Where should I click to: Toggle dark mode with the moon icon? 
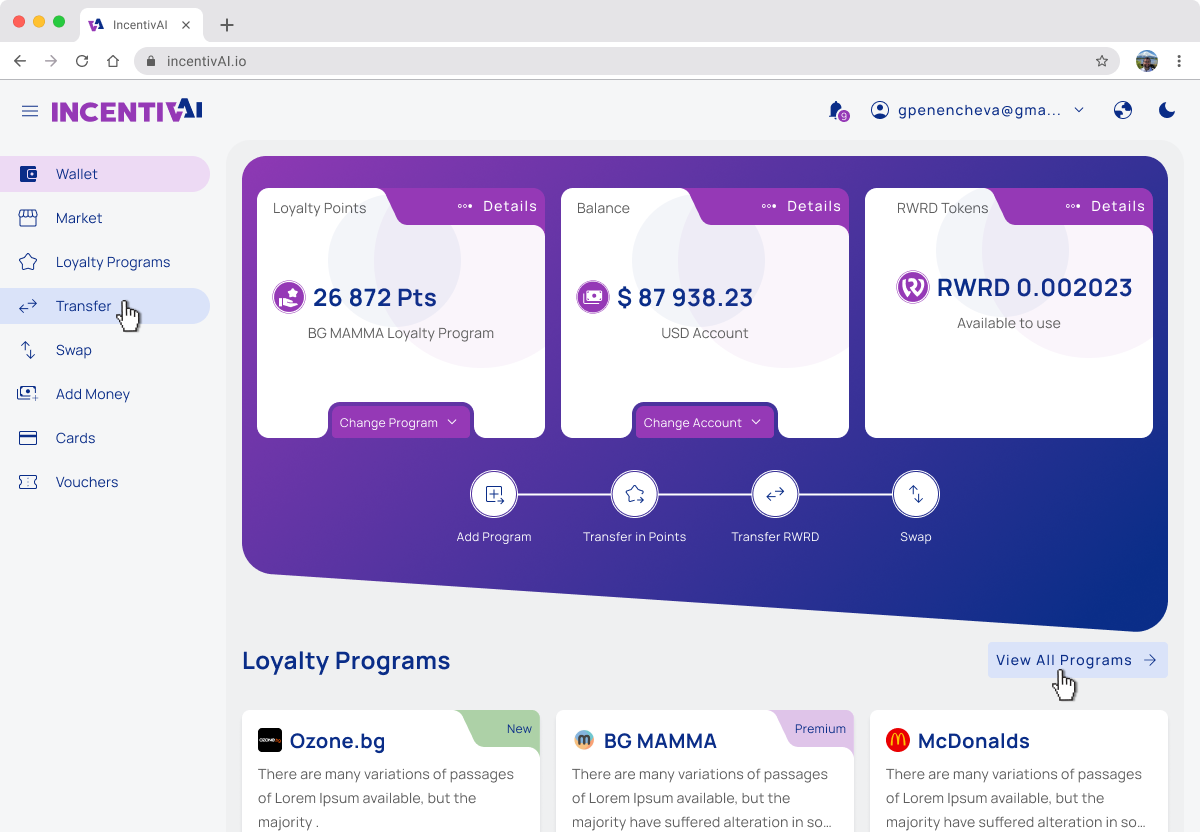point(1166,110)
